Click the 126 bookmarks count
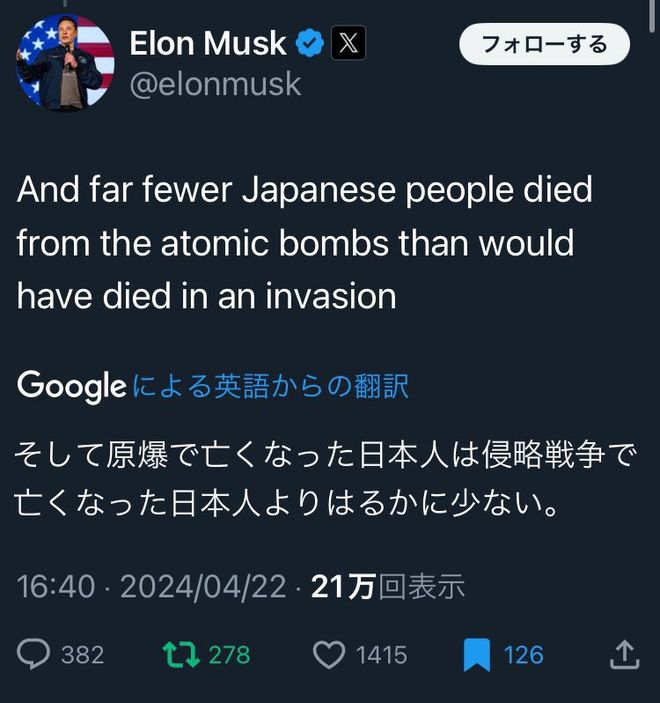The width and height of the screenshot is (660, 703). tap(523, 654)
